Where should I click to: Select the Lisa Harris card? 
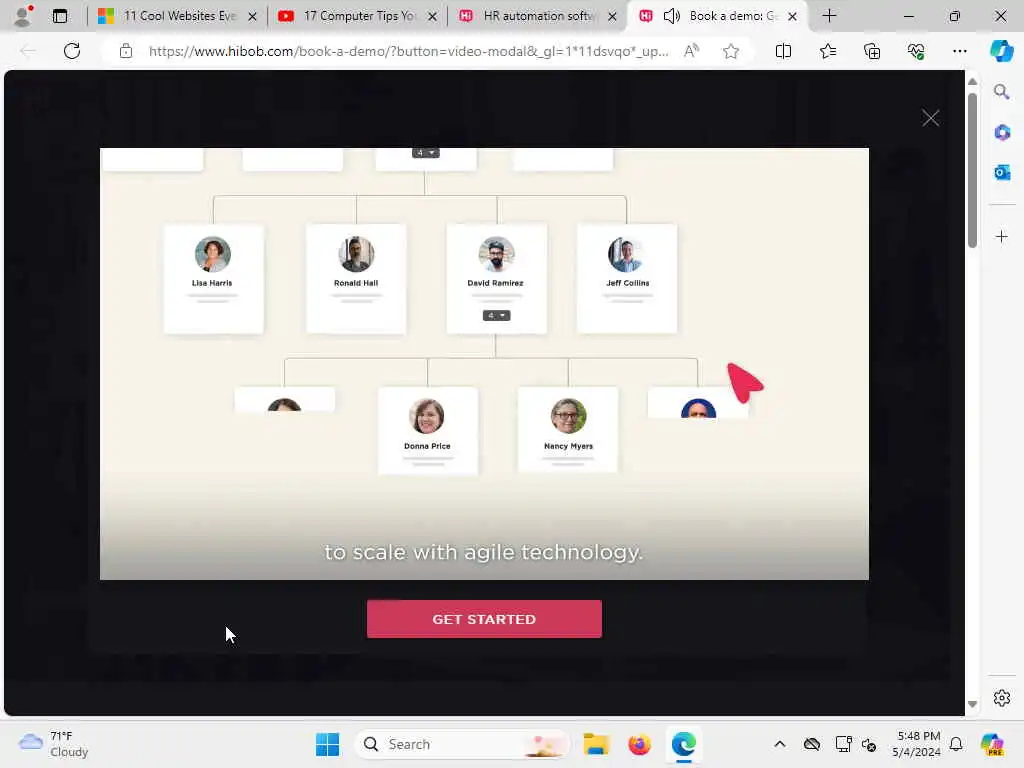point(213,279)
